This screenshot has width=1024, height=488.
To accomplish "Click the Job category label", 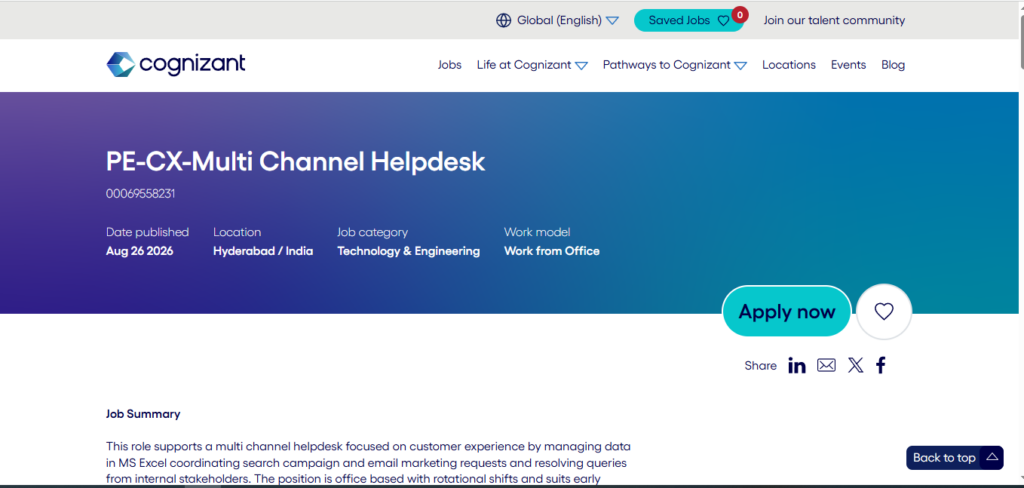I will tap(372, 232).
